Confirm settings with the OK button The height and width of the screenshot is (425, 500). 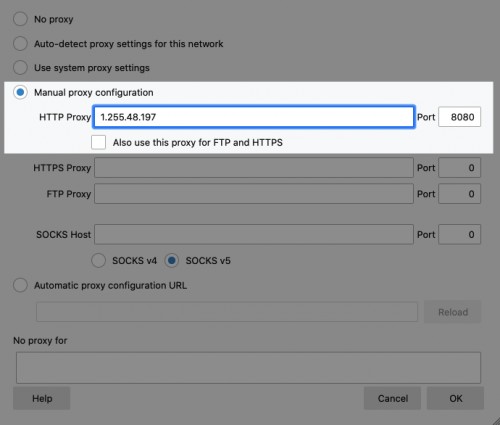click(x=455, y=398)
